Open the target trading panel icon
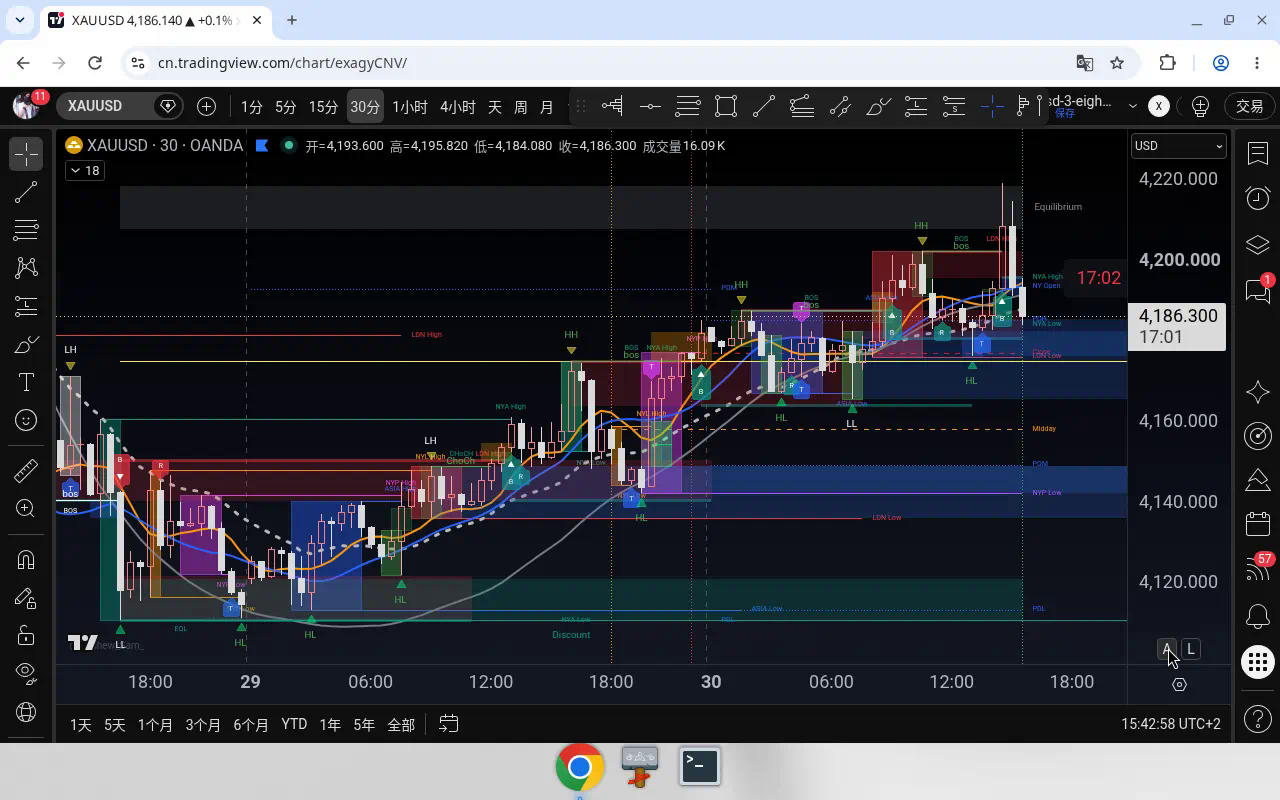 point(1258,435)
